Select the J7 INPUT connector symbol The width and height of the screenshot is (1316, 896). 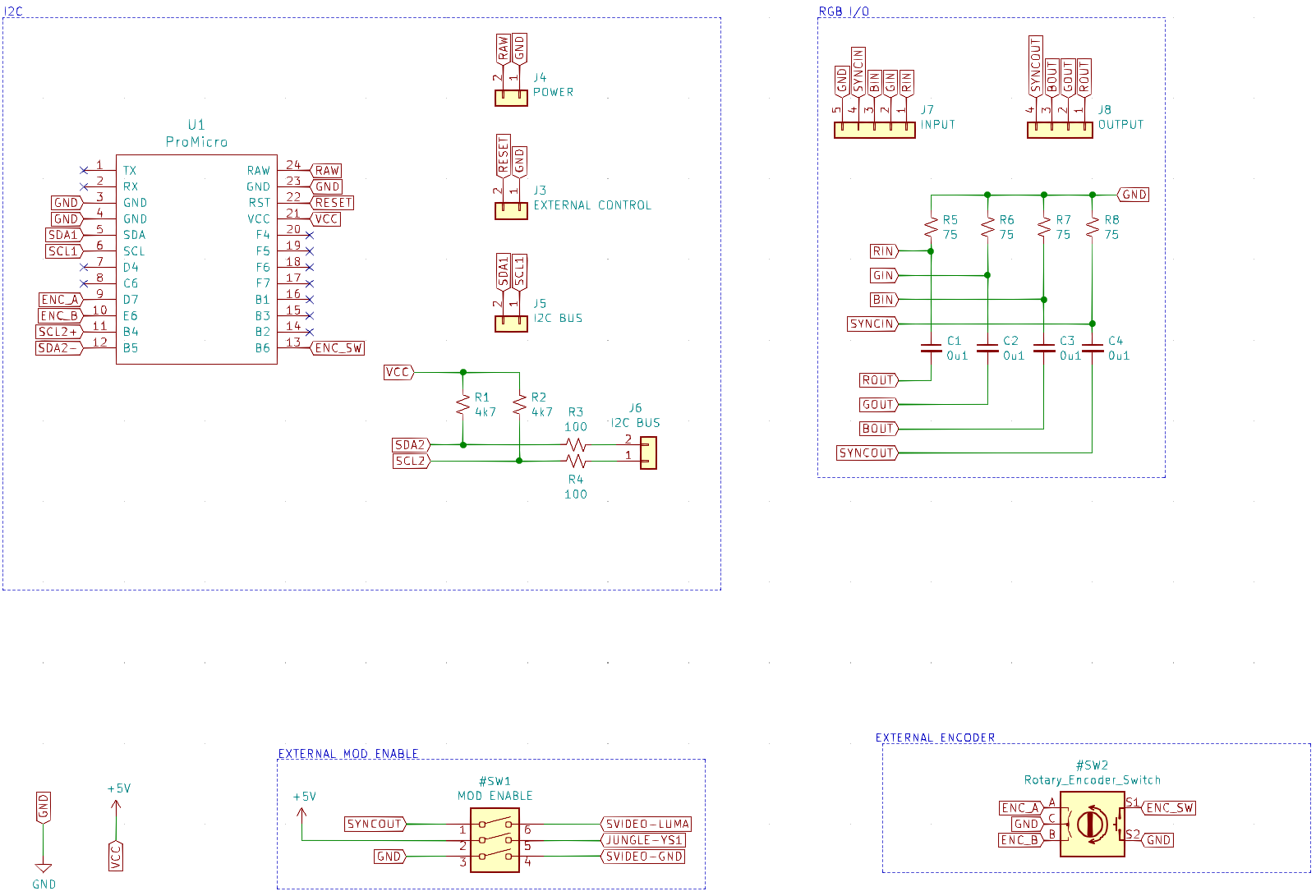coord(875,130)
